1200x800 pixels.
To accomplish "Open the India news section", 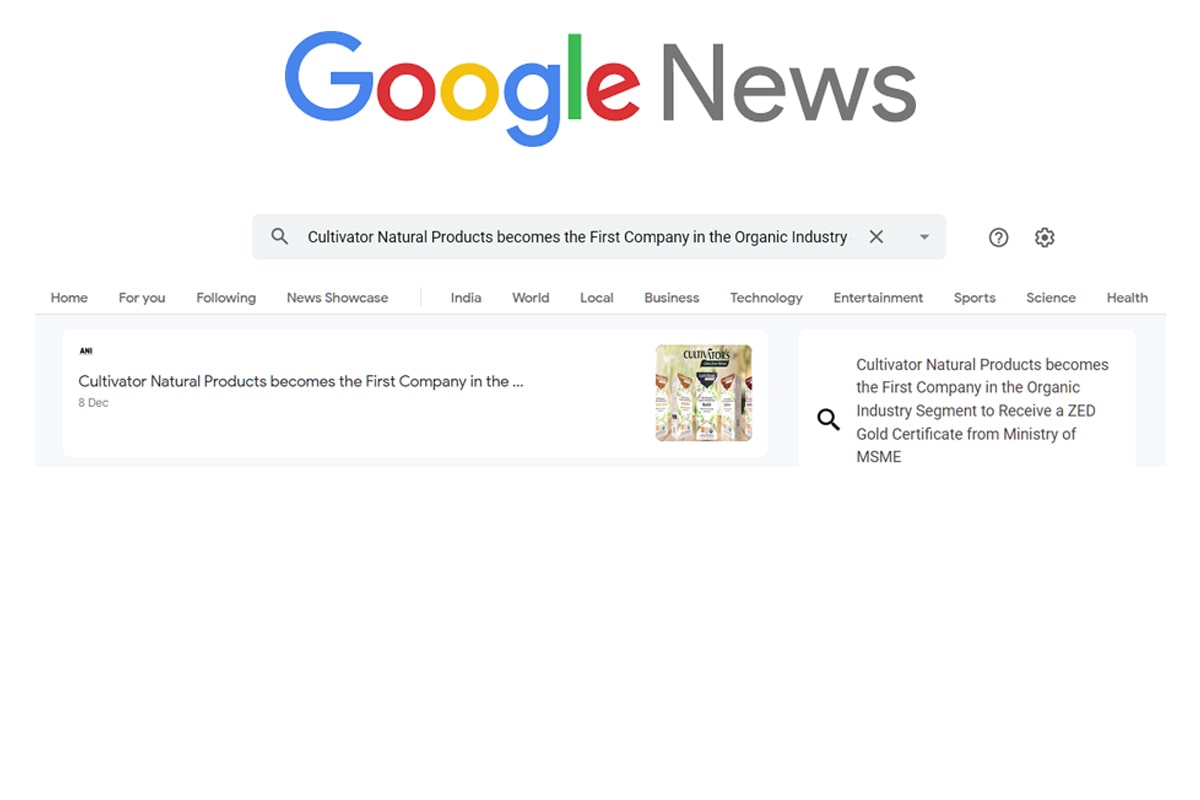I will point(466,297).
